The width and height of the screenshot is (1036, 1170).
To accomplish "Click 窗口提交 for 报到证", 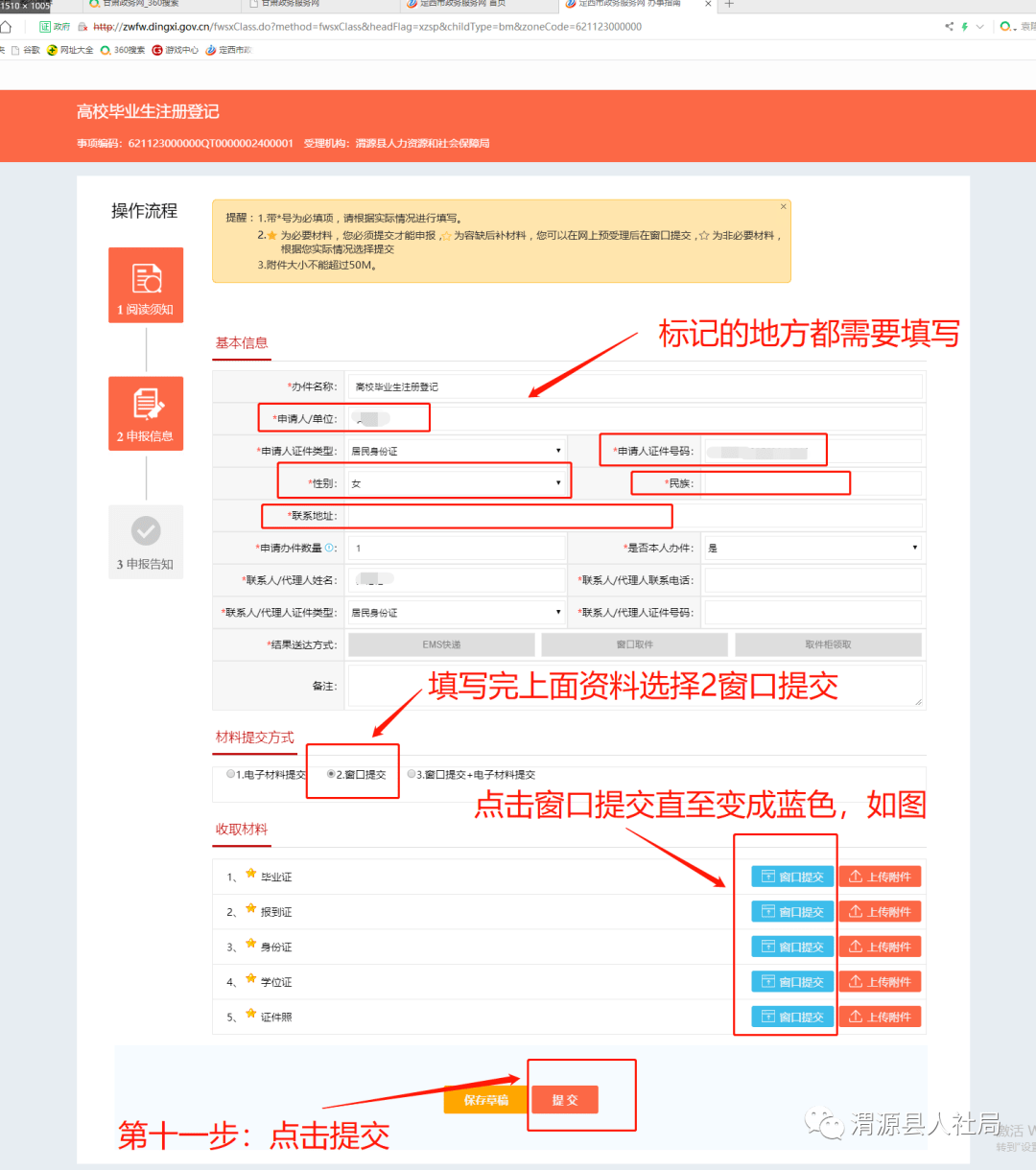I will (x=792, y=912).
